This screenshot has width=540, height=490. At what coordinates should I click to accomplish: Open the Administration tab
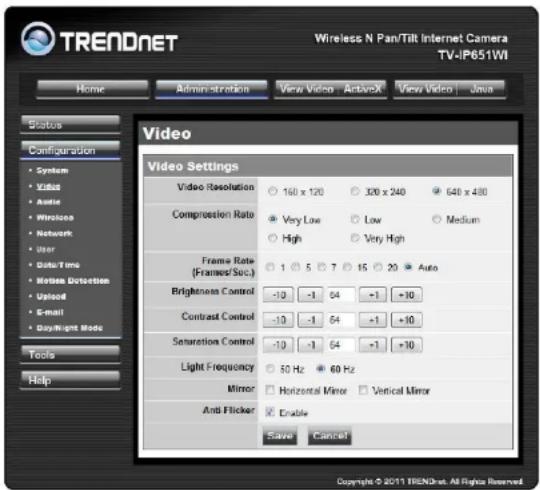click(x=212, y=89)
